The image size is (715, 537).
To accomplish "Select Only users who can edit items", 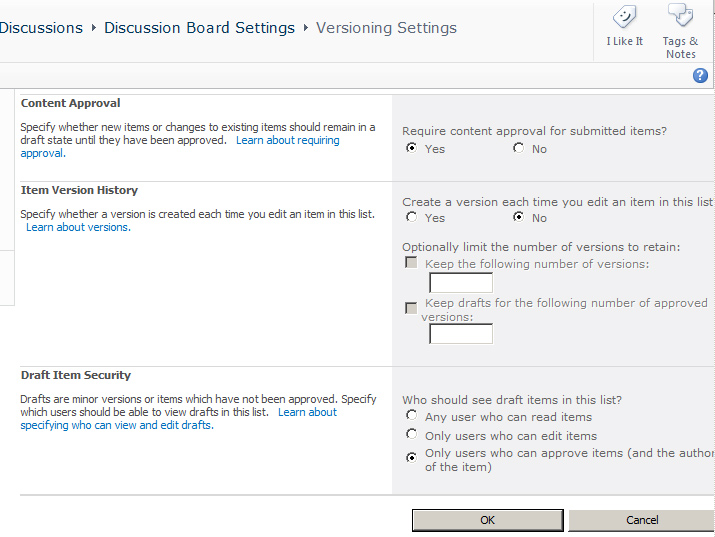I will point(412,435).
